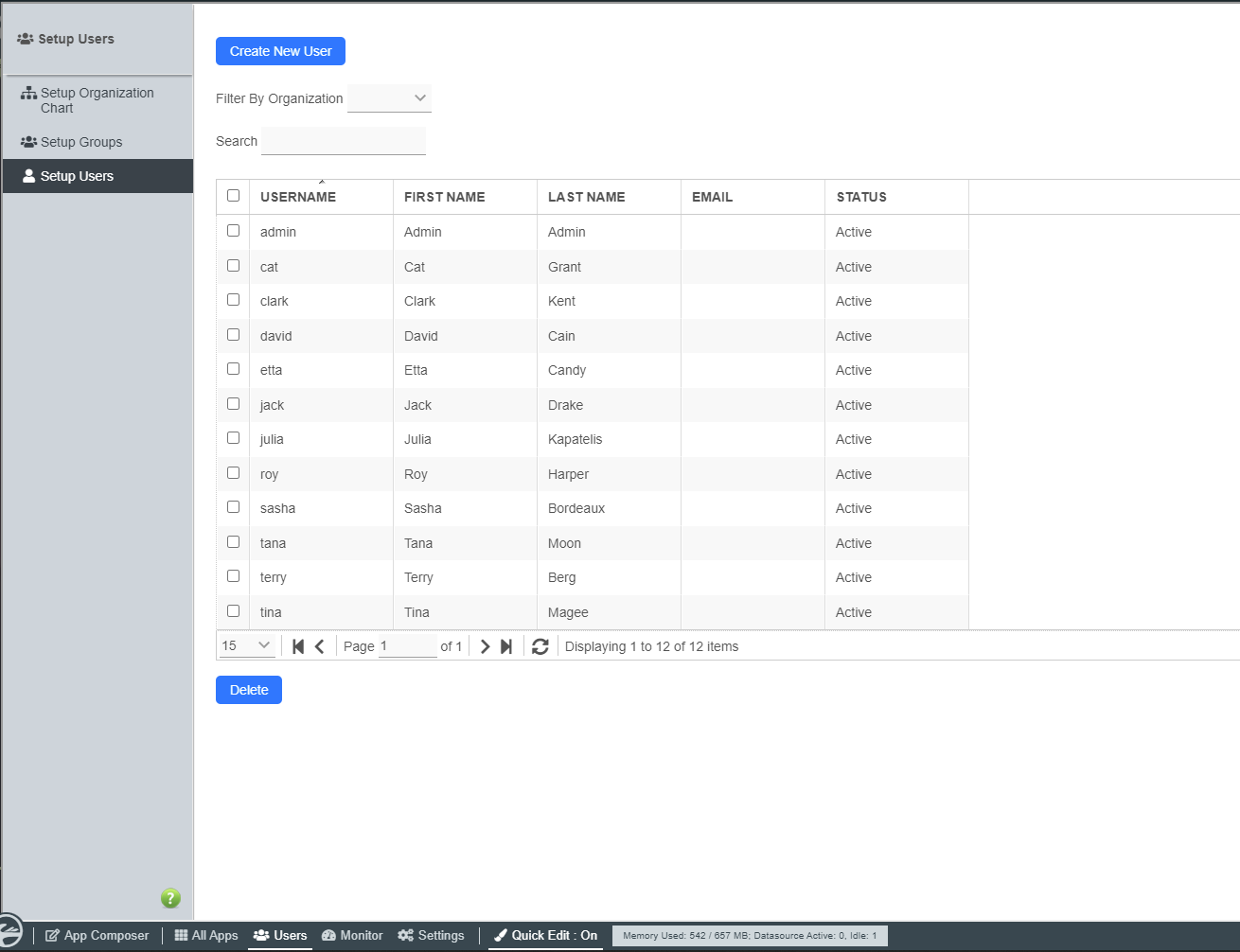Open All Apps from bottom bar

click(x=206, y=935)
